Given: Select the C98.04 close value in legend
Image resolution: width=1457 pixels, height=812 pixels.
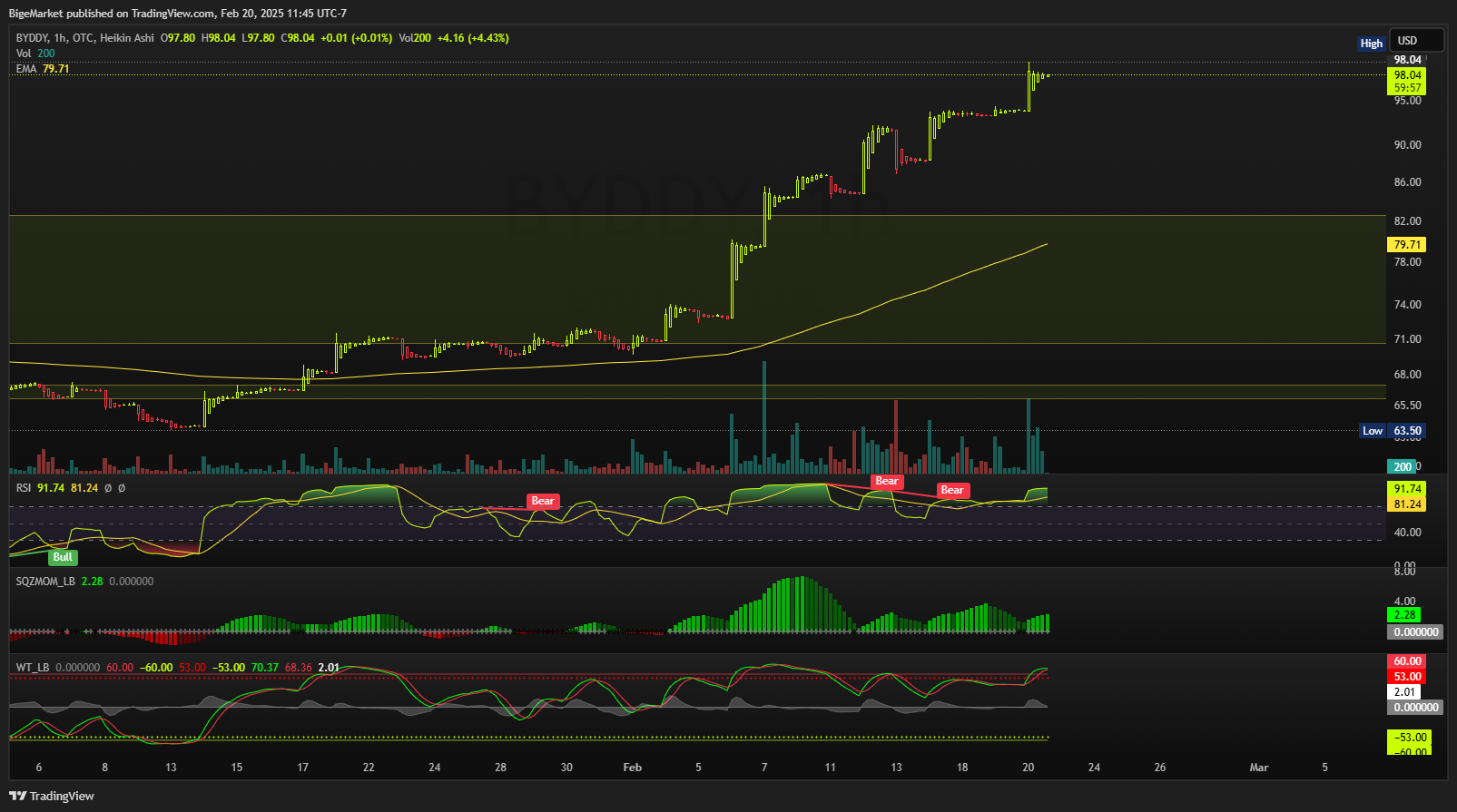Looking at the screenshot, I should 298,38.
